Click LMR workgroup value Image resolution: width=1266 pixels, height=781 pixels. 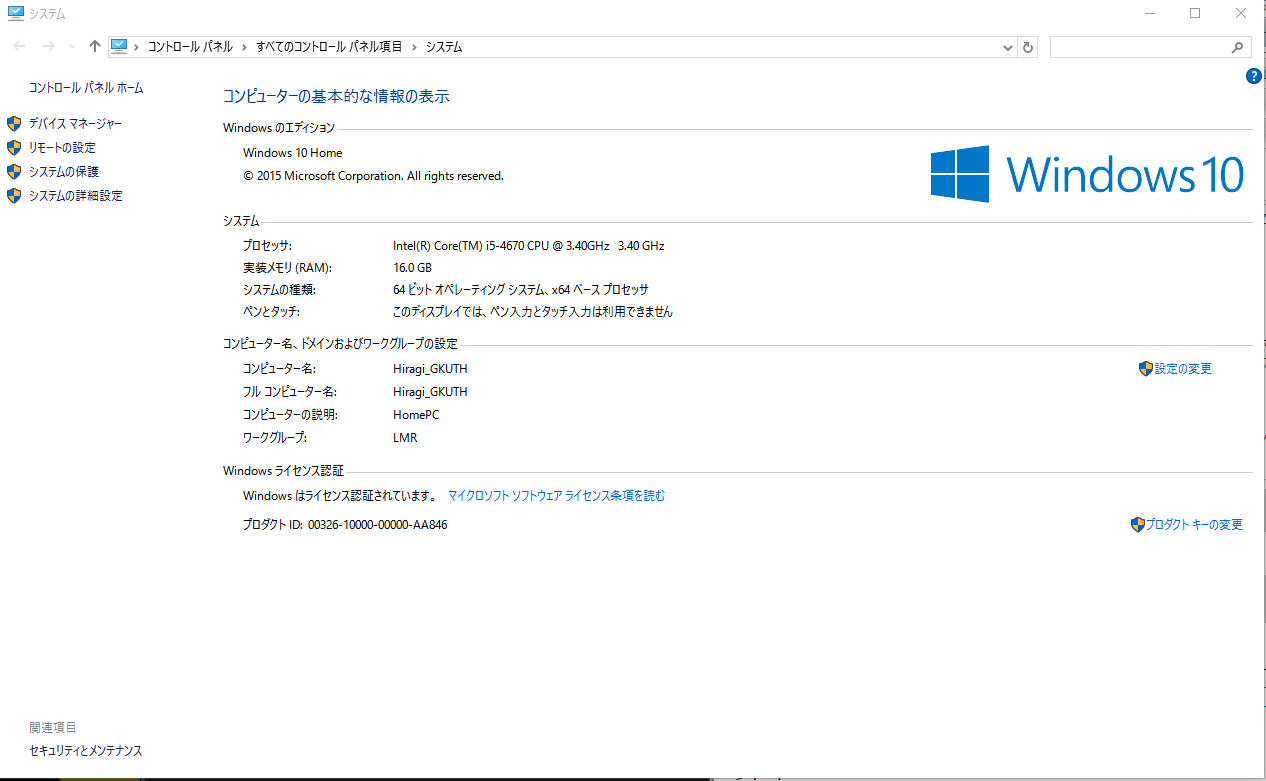(x=405, y=438)
